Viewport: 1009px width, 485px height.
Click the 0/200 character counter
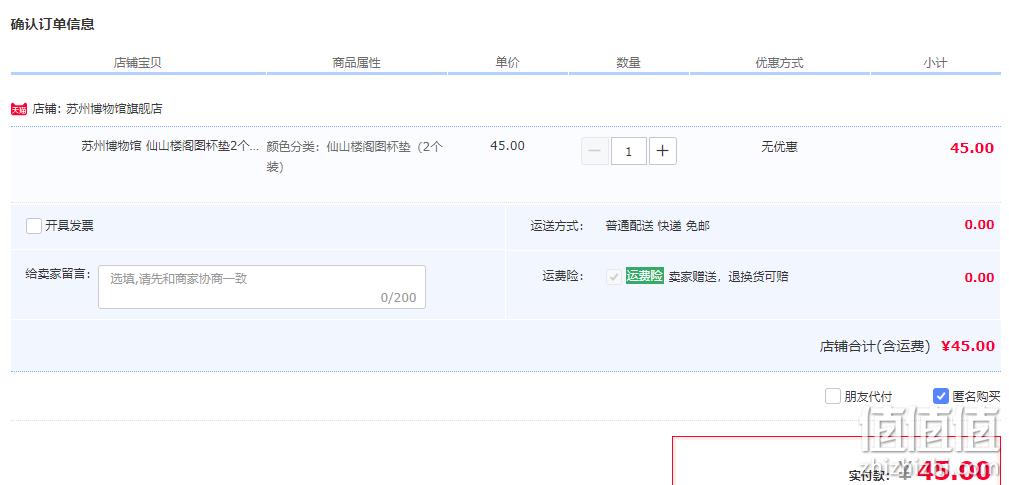coord(398,298)
